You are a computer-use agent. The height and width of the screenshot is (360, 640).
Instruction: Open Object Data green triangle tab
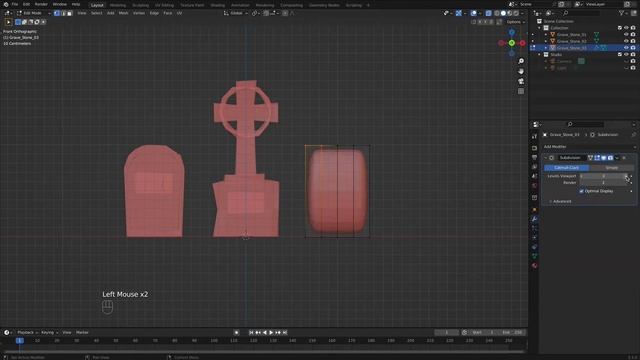click(x=534, y=256)
